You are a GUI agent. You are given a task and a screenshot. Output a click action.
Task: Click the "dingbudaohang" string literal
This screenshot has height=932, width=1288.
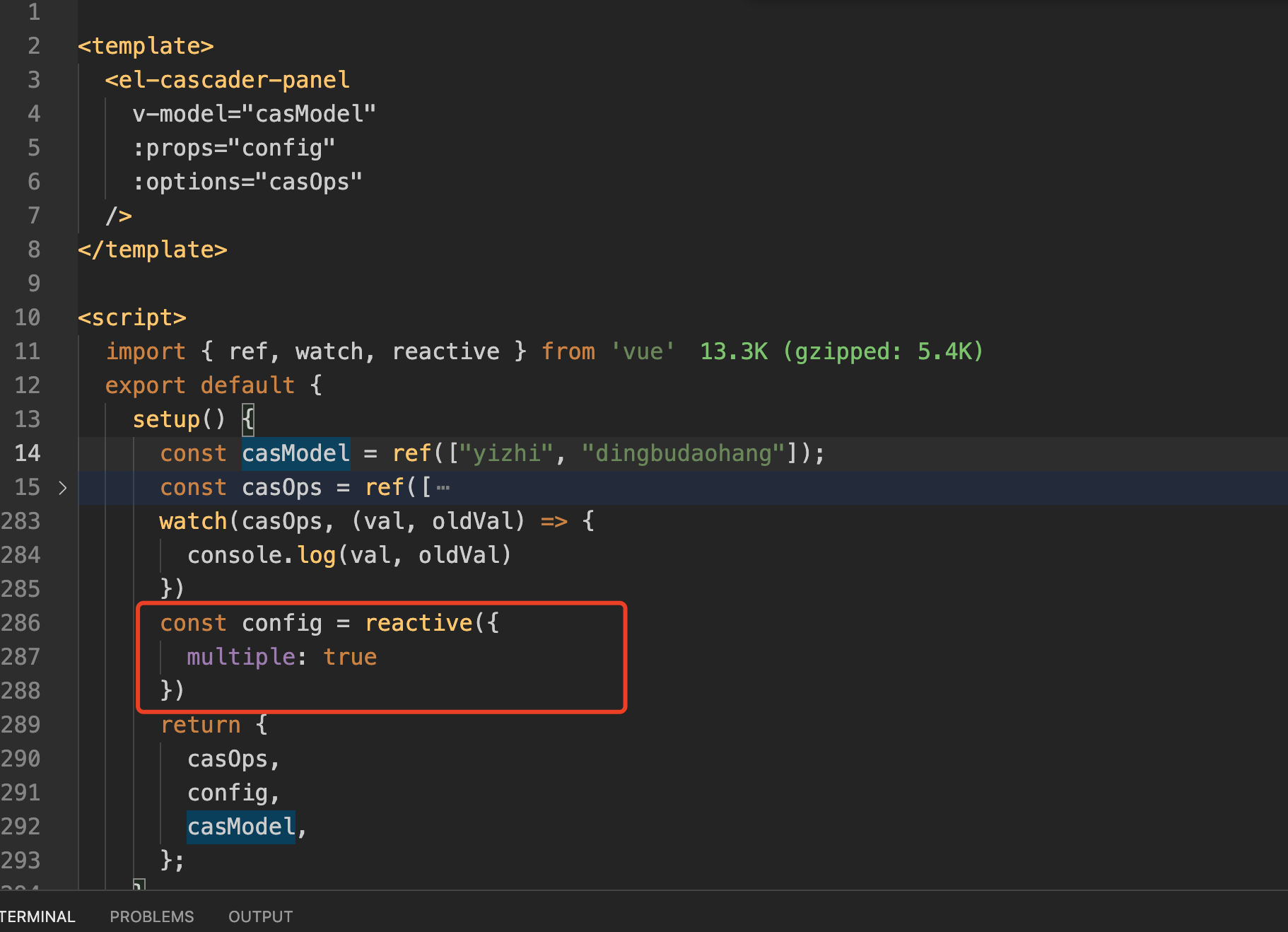coord(684,453)
